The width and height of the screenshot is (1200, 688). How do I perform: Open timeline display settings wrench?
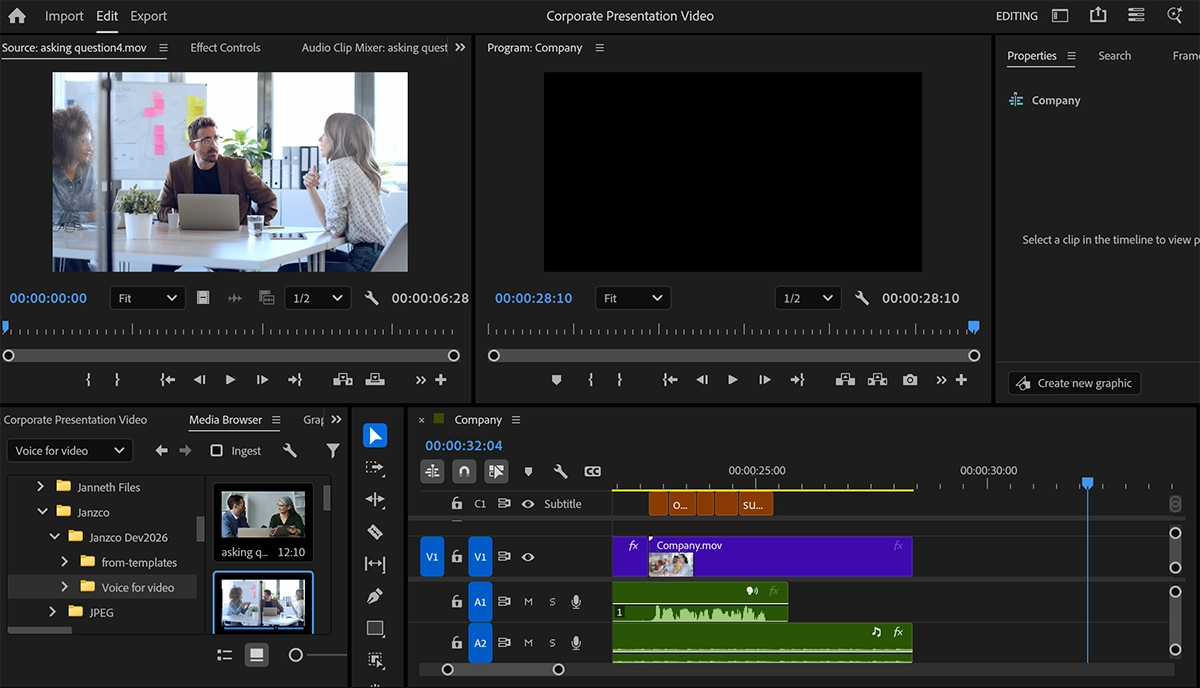(560, 471)
